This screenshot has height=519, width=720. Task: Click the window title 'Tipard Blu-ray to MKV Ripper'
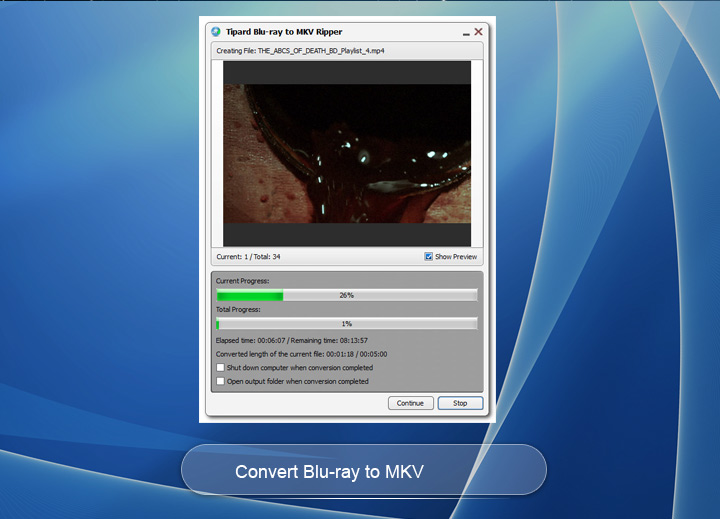tap(284, 32)
